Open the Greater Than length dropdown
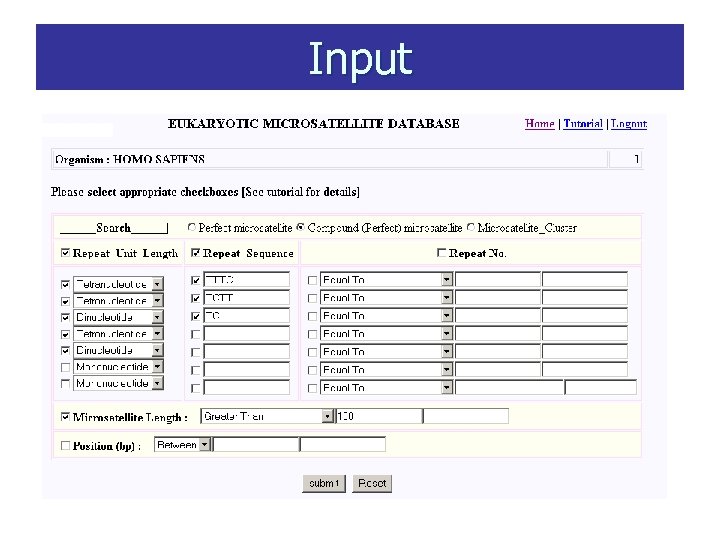 pyautogui.click(x=267, y=416)
